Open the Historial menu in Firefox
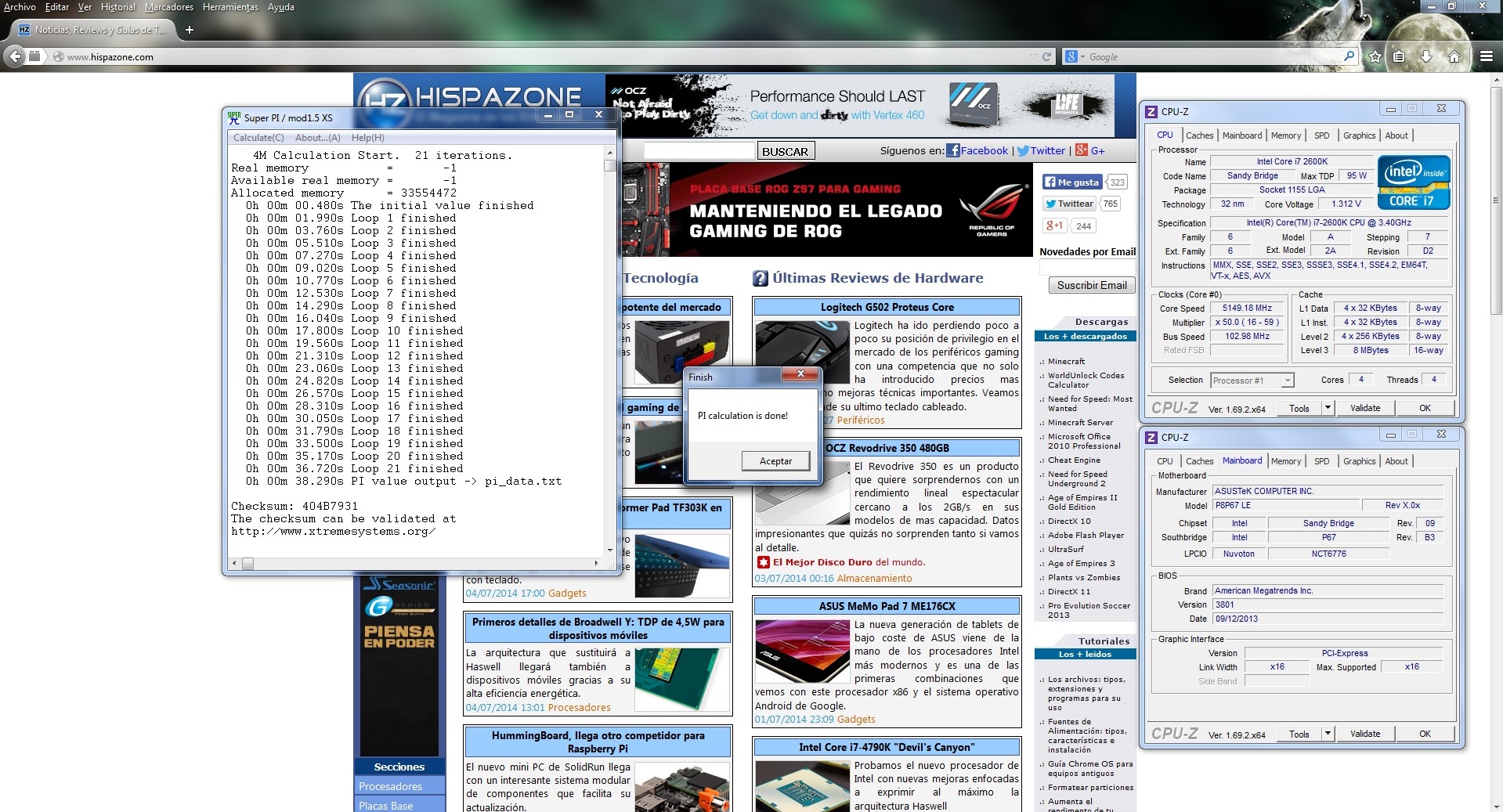The height and width of the screenshot is (812, 1503). [118, 7]
